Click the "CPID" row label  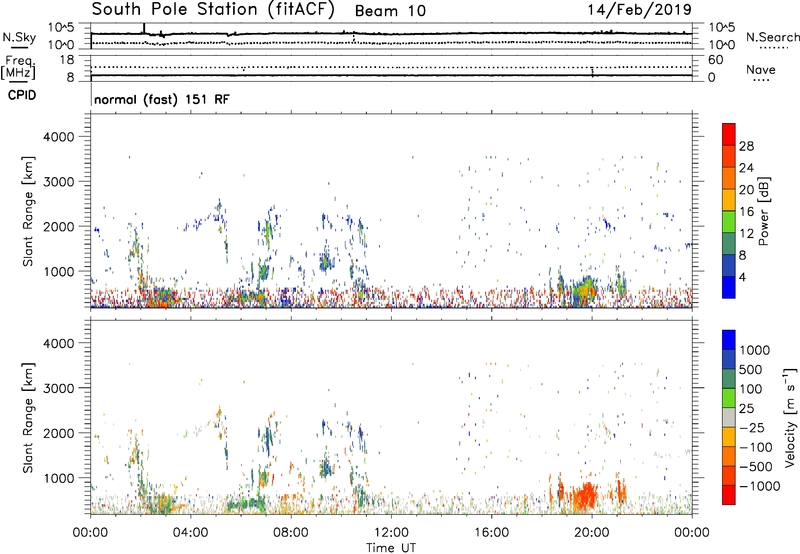21,95
